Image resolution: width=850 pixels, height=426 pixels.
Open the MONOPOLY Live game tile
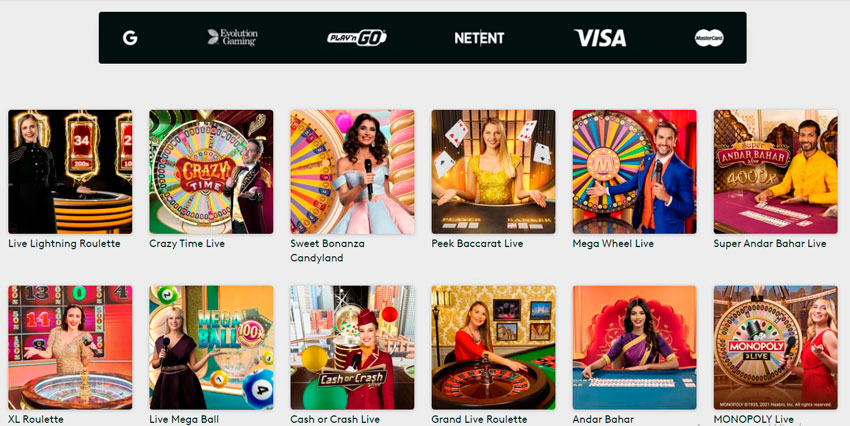[x=776, y=347]
